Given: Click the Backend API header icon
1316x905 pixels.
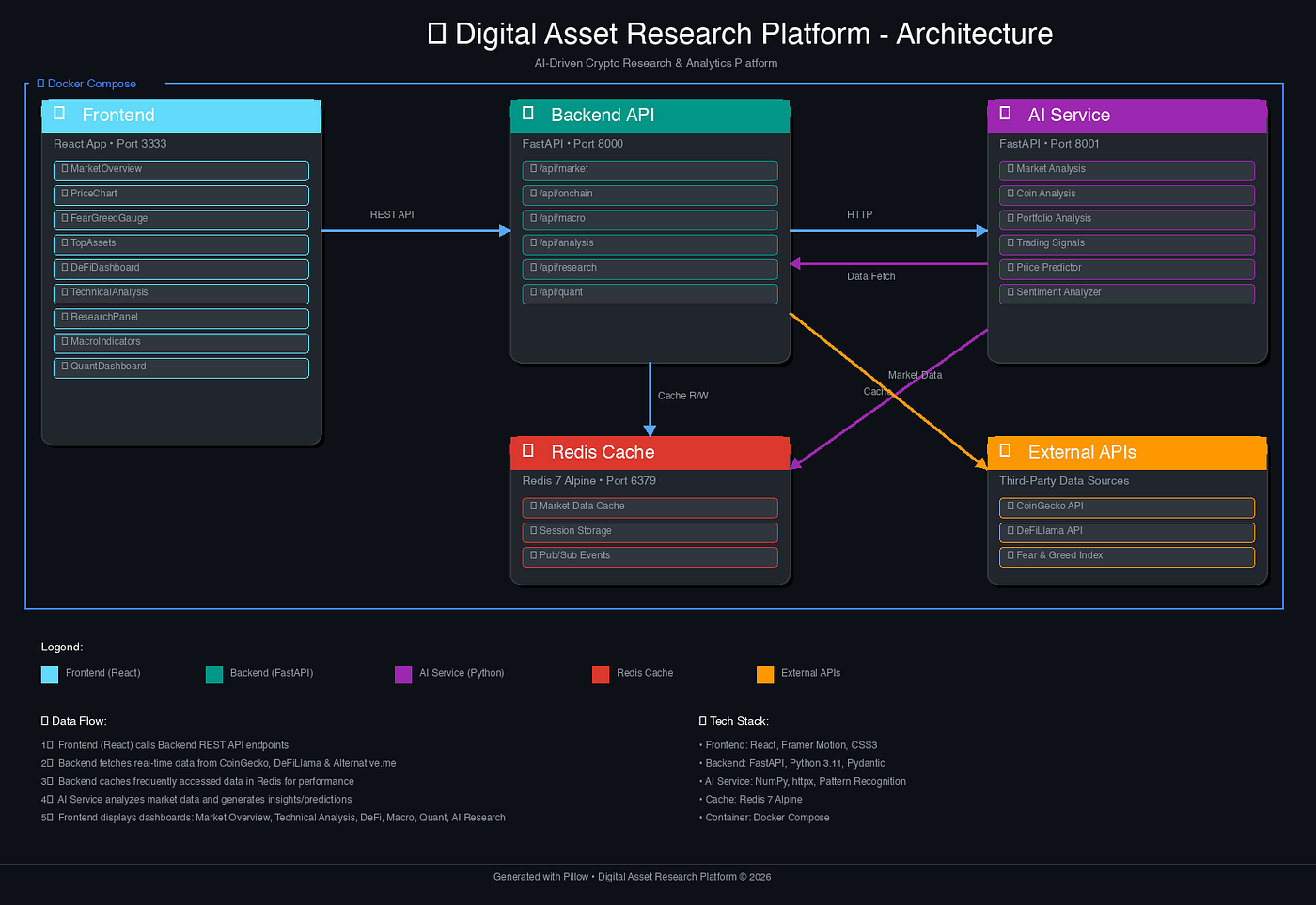Looking at the screenshot, I should point(527,115).
